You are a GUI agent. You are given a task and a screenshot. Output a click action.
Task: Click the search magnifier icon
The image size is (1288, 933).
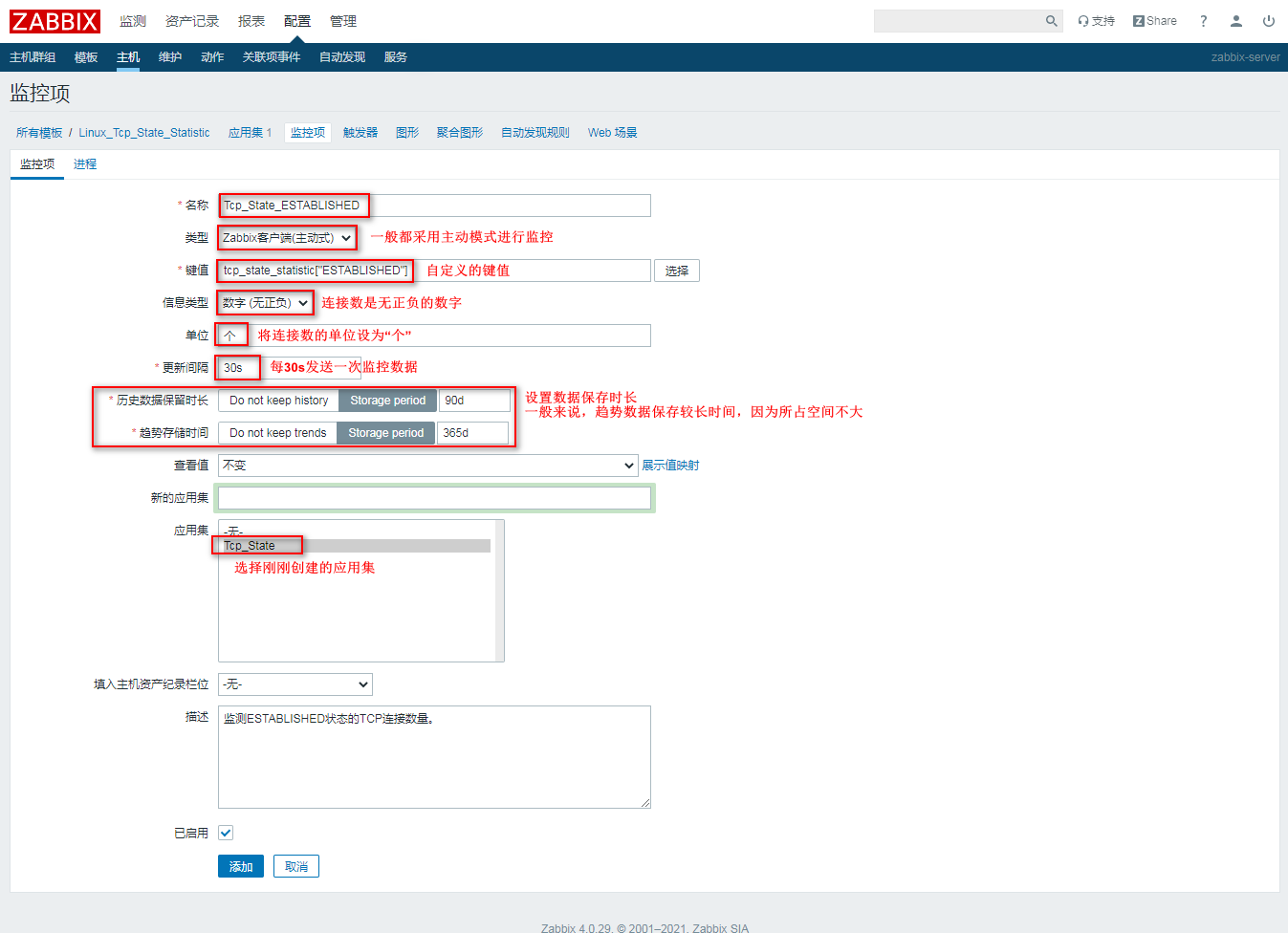pyautogui.click(x=1051, y=21)
